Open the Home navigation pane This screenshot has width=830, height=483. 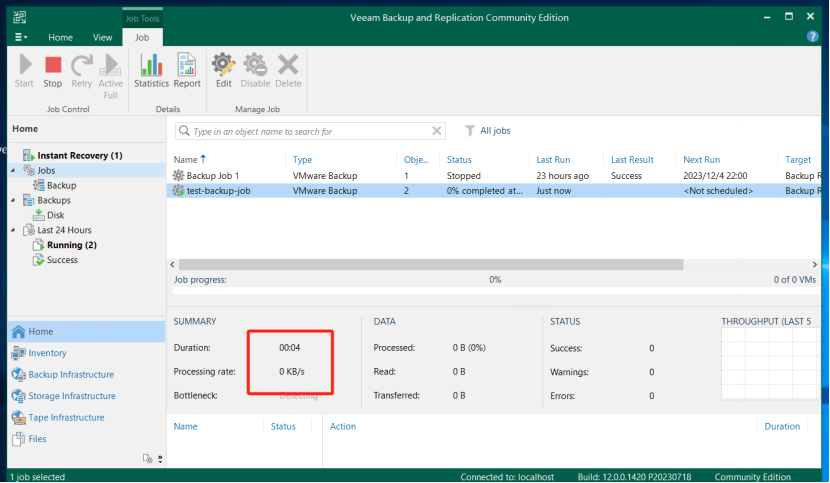coord(87,332)
